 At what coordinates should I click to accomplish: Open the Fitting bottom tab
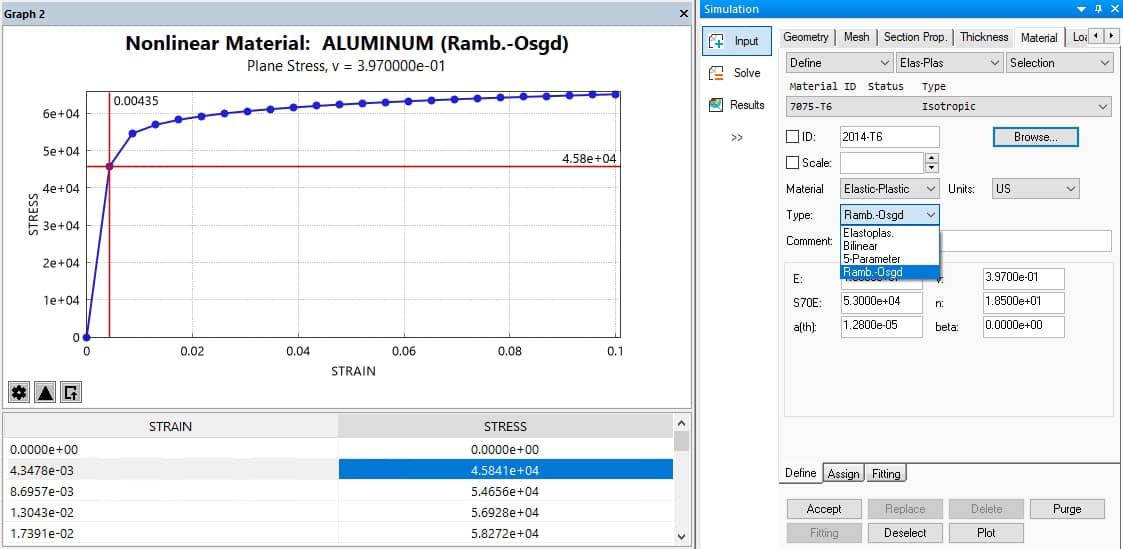[x=885, y=474]
